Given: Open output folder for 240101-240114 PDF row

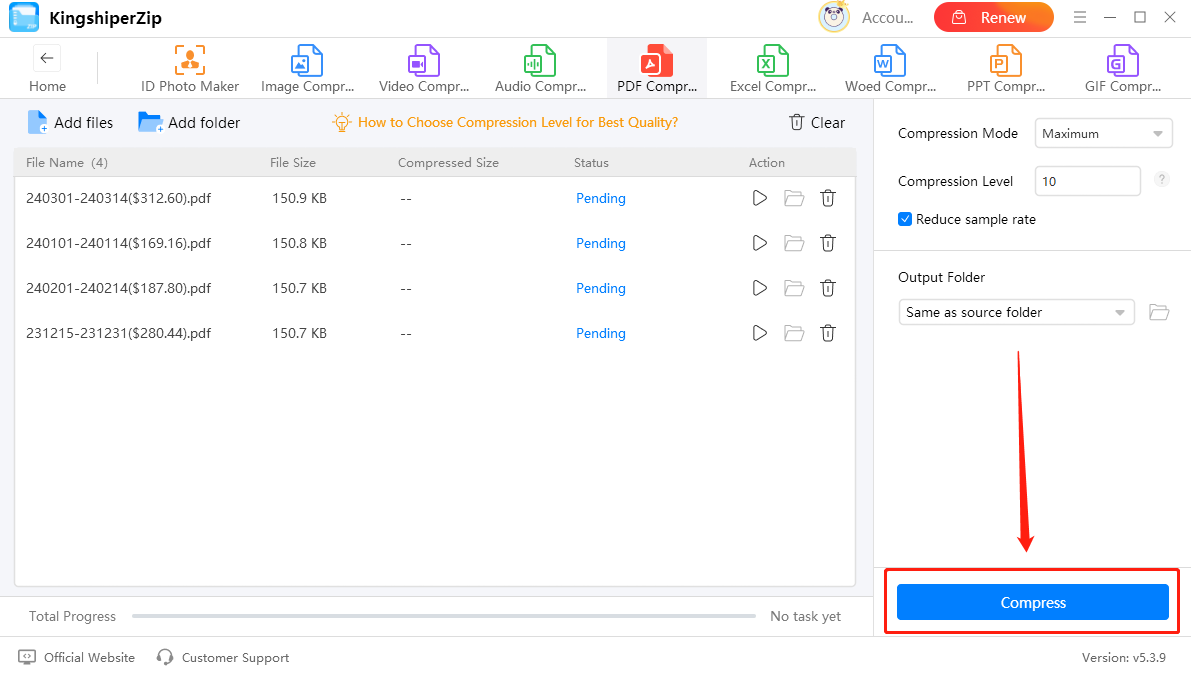Looking at the screenshot, I should pyautogui.click(x=794, y=243).
